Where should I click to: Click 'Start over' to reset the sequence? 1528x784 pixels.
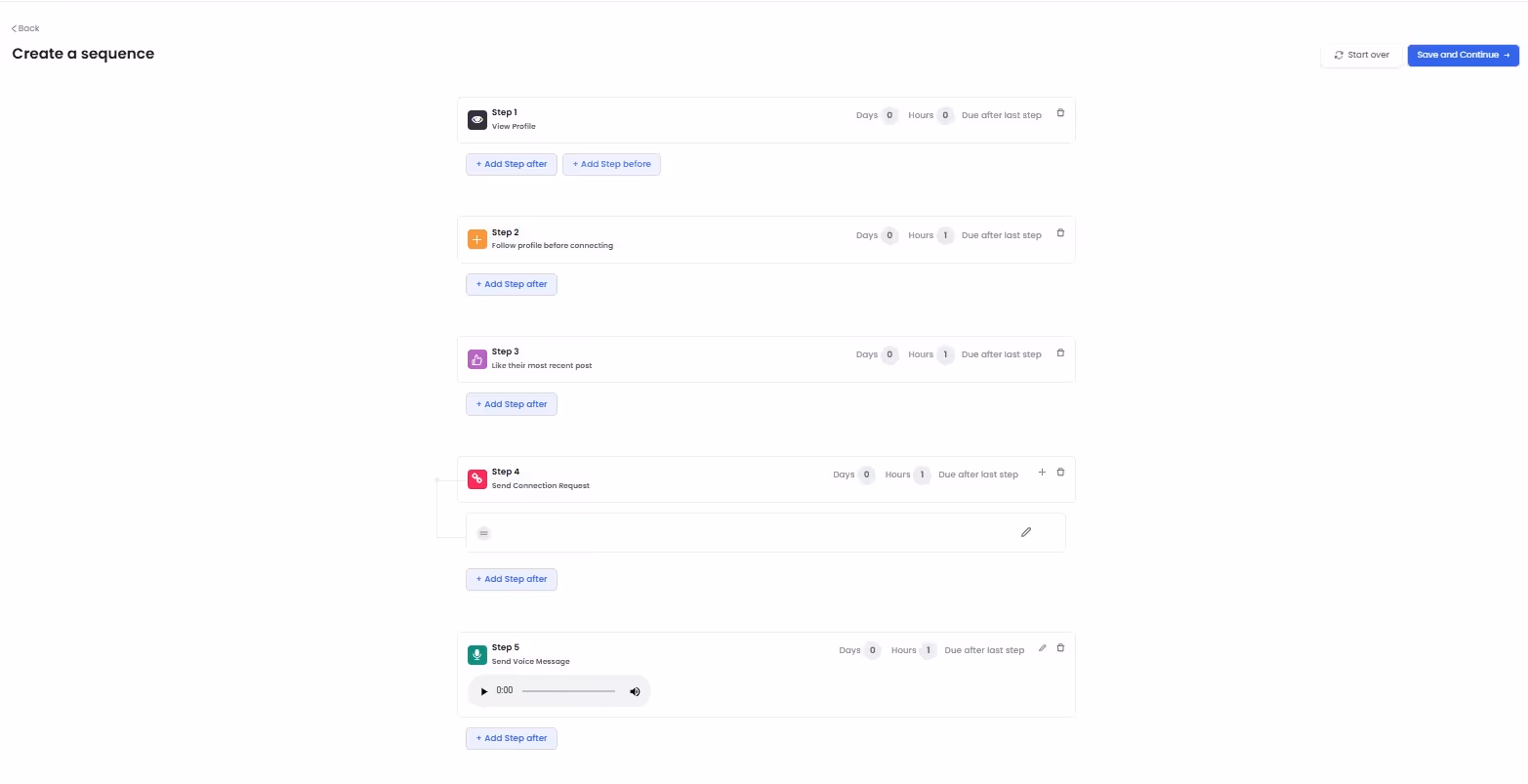click(x=1360, y=55)
